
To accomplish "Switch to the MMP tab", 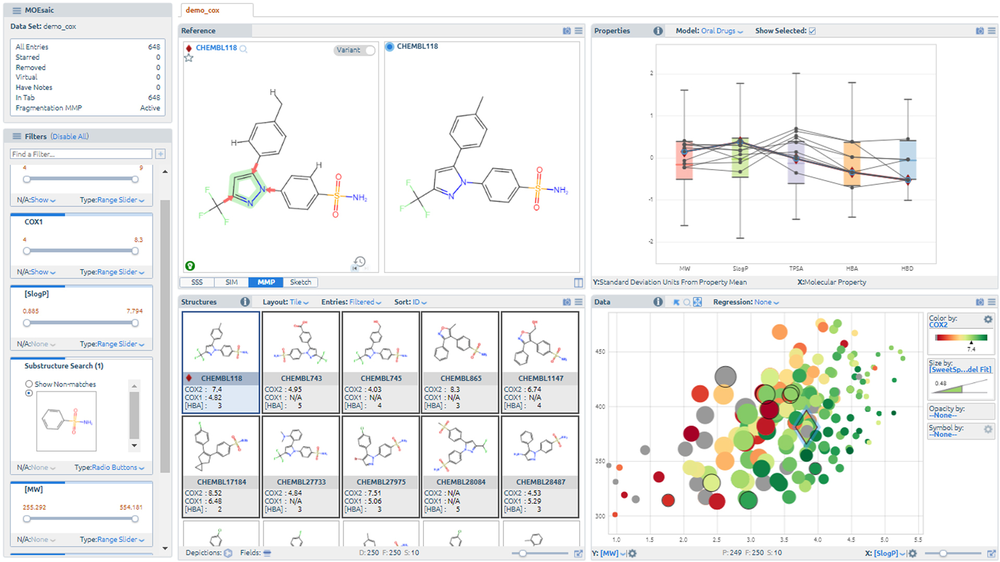I will coord(266,282).
